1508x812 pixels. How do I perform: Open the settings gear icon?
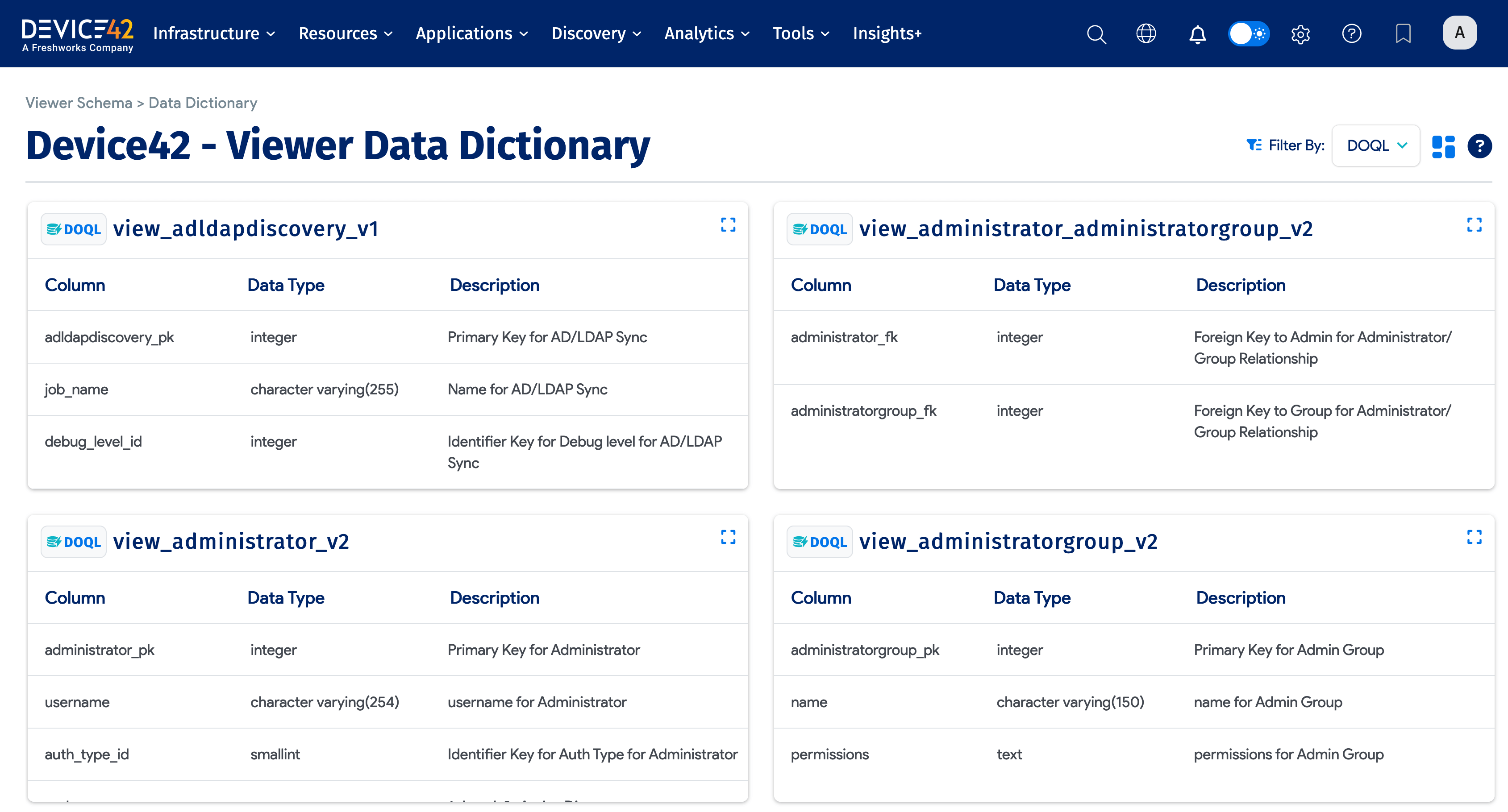pos(1300,34)
